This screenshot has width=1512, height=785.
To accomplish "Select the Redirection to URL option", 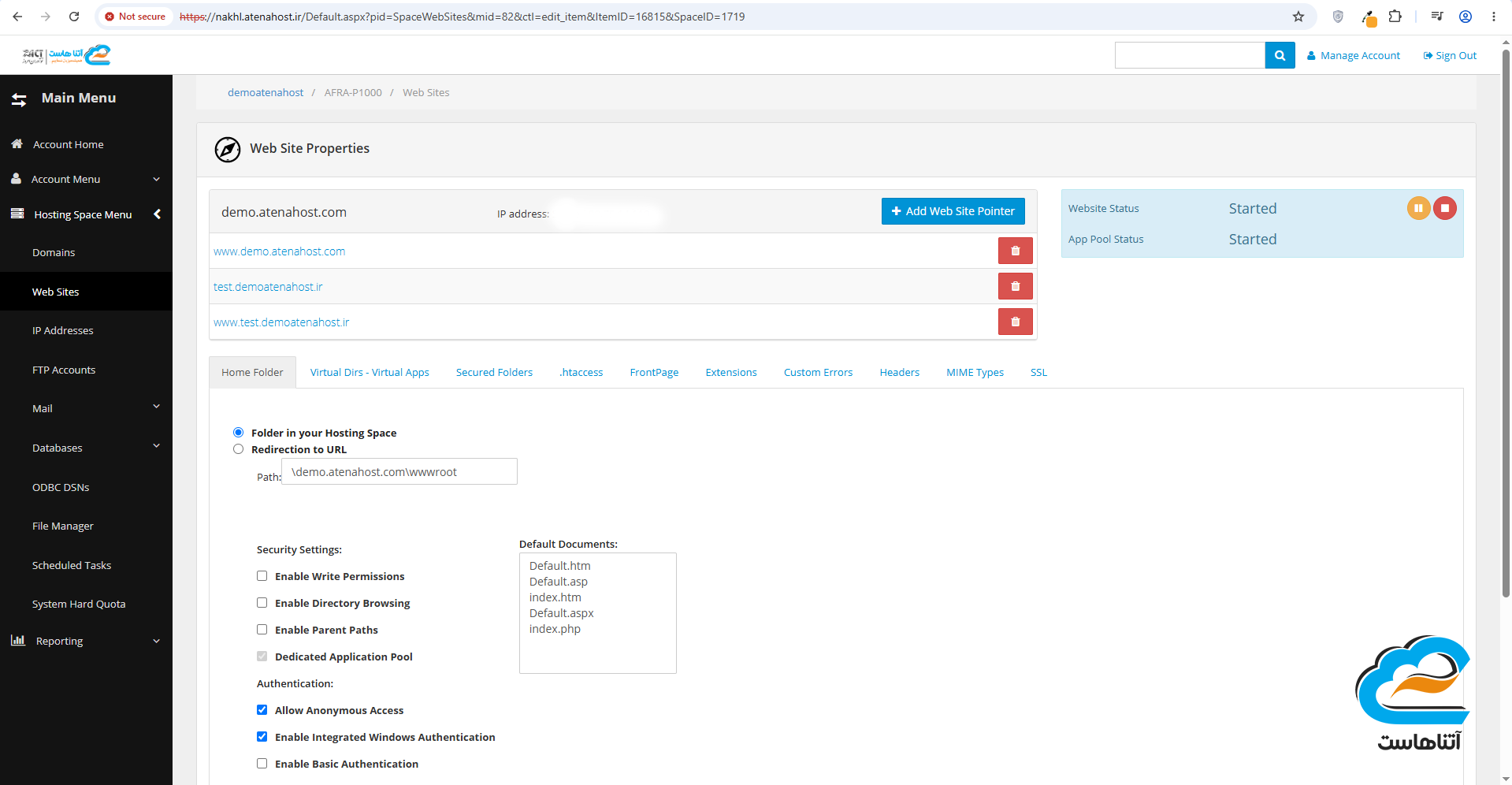I will [x=238, y=449].
